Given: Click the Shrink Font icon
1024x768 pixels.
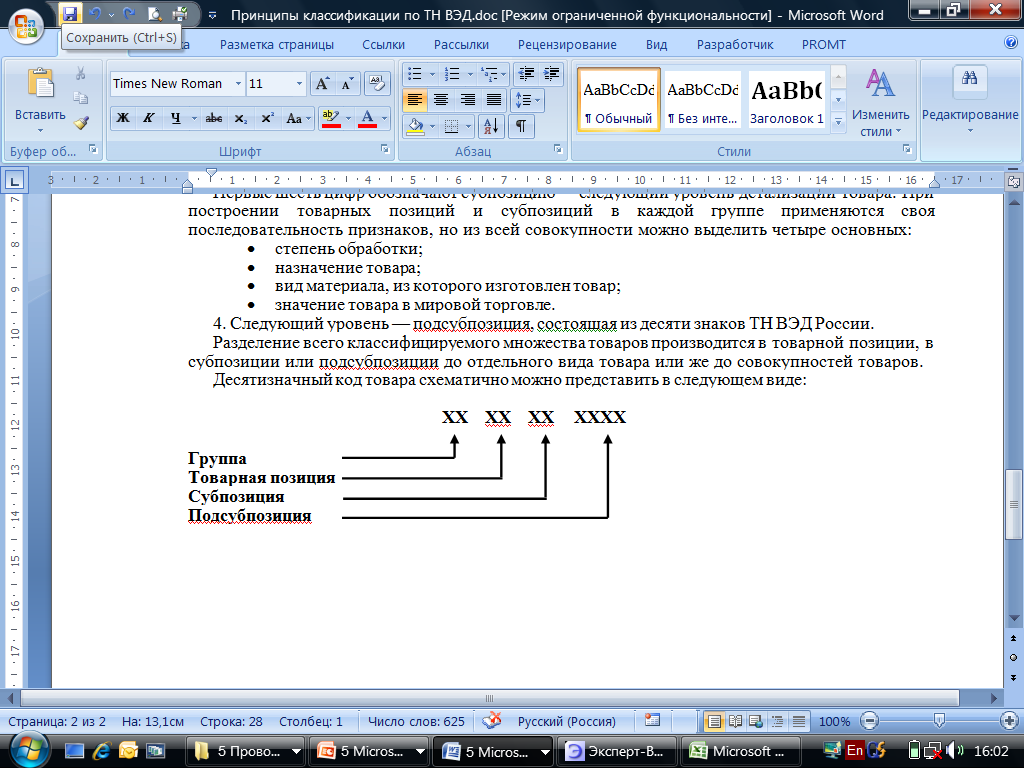Looking at the screenshot, I should click(x=347, y=84).
